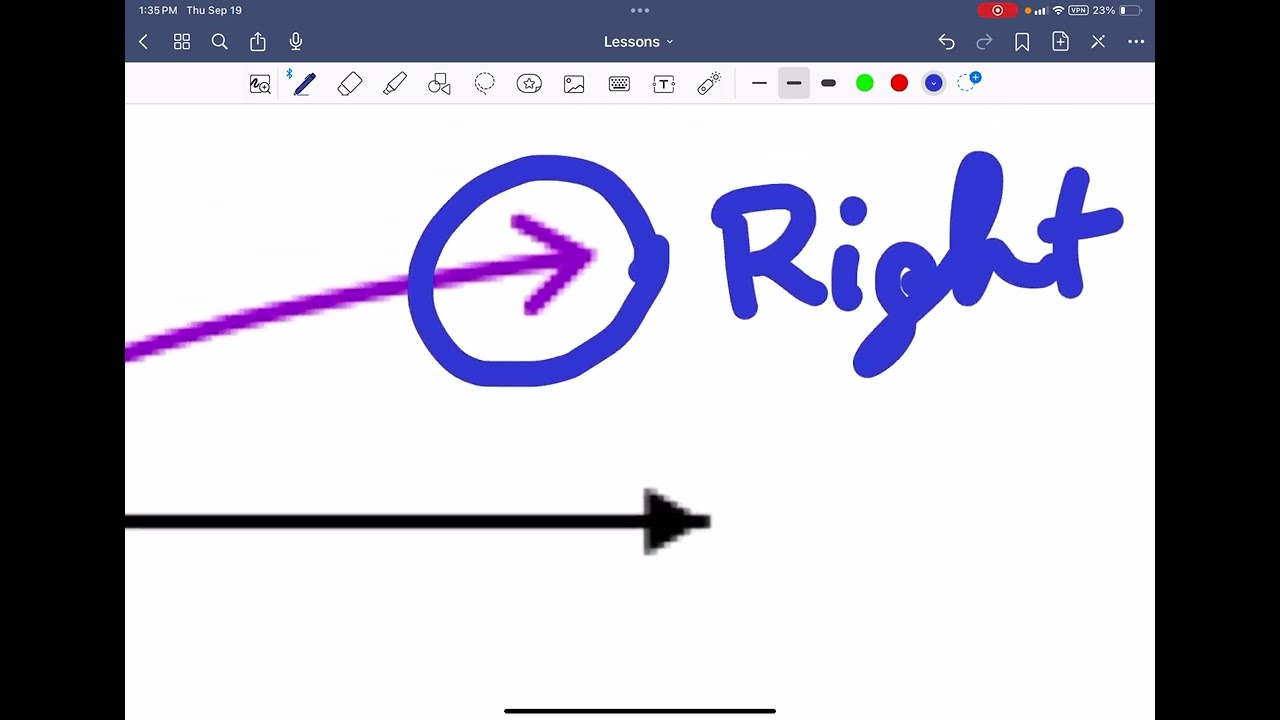Start audio recording with microphone icon
This screenshot has width=1280, height=720.
pos(296,42)
